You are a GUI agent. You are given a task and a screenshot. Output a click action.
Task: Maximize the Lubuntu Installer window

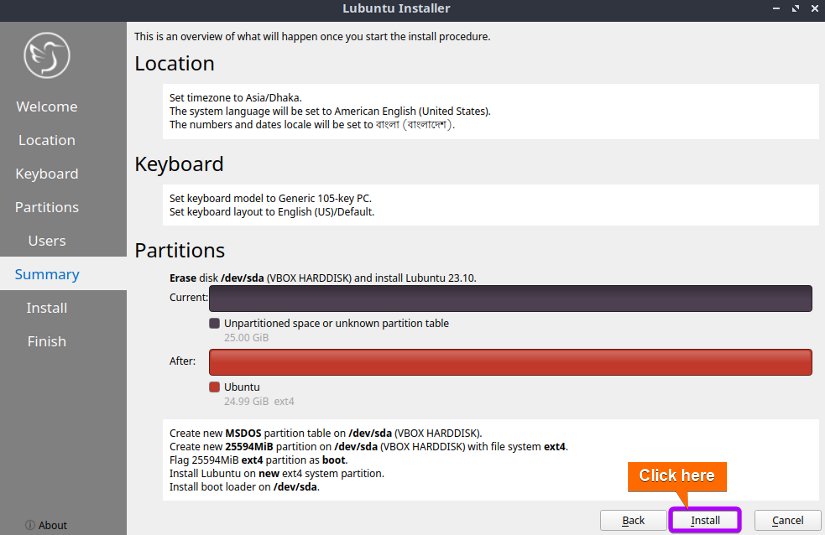pyautogui.click(x=796, y=8)
